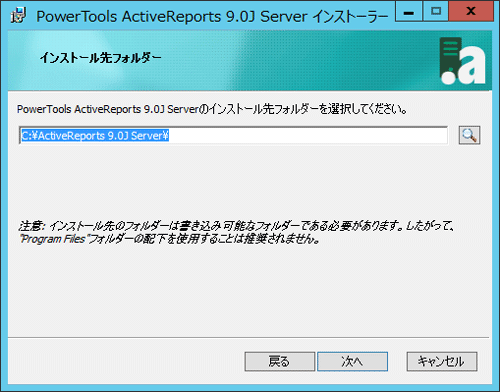This screenshot has width=500, height=392.
Task: Click the 次へ (Next) button
Action: click(x=352, y=361)
